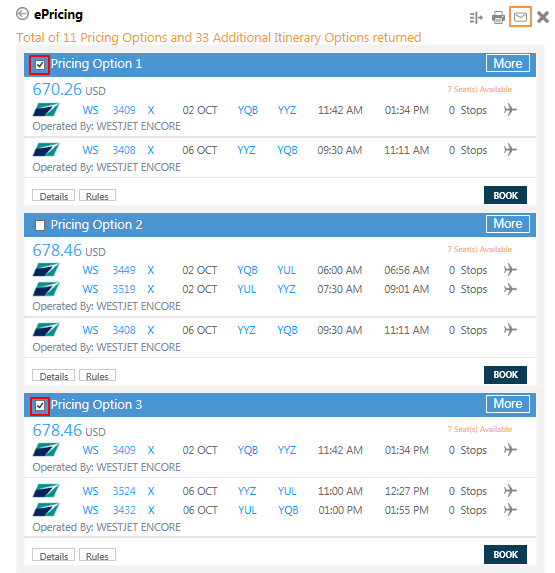The width and height of the screenshot is (555, 573).
Task: Print the ePricing results
Action: click(x=498, y=17)
